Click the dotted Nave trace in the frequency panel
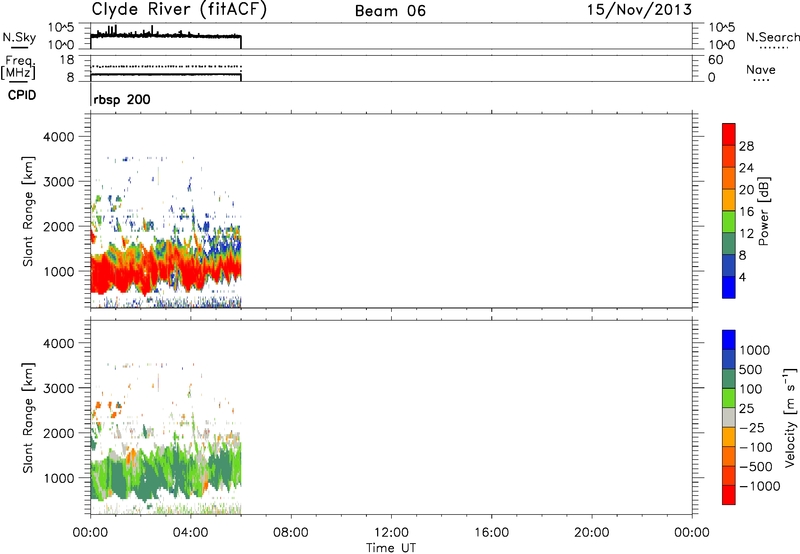Screen dimensions: 800x554 [166, 66]
